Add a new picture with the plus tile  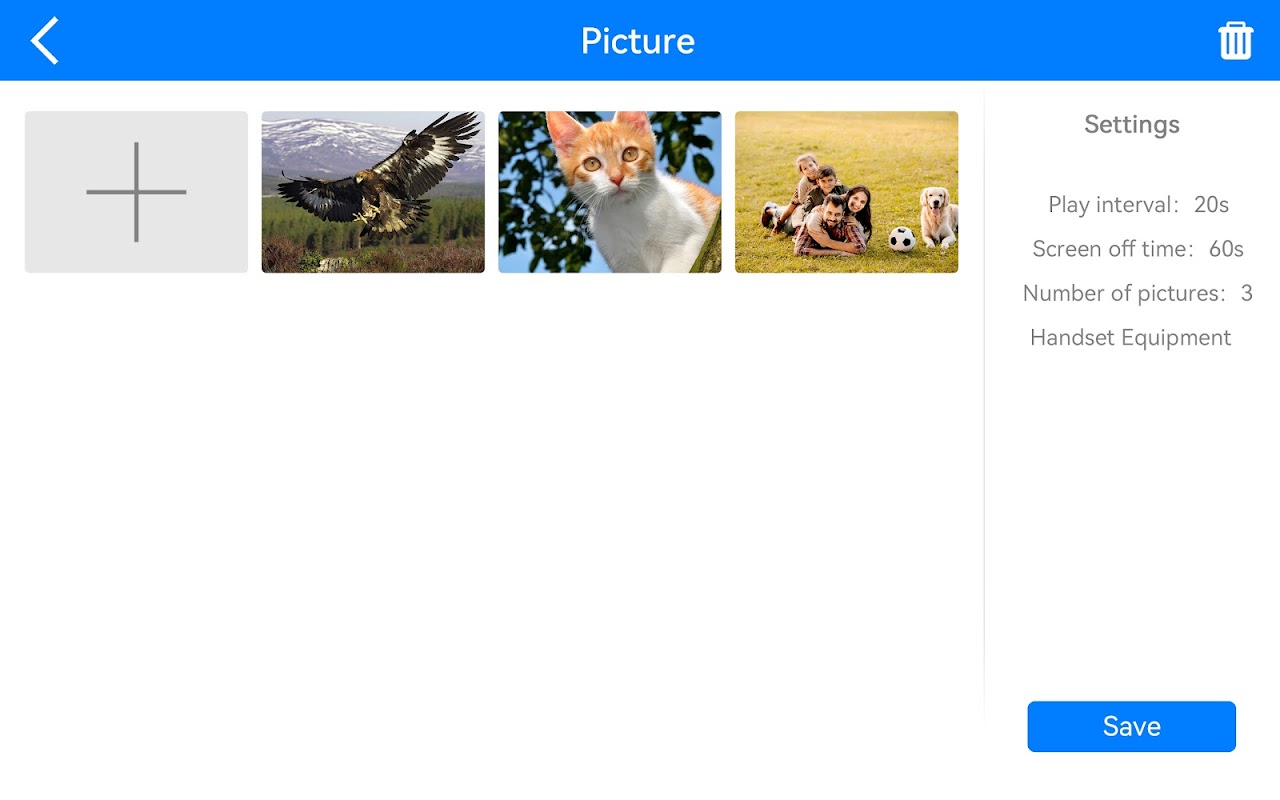pos(136,192)
